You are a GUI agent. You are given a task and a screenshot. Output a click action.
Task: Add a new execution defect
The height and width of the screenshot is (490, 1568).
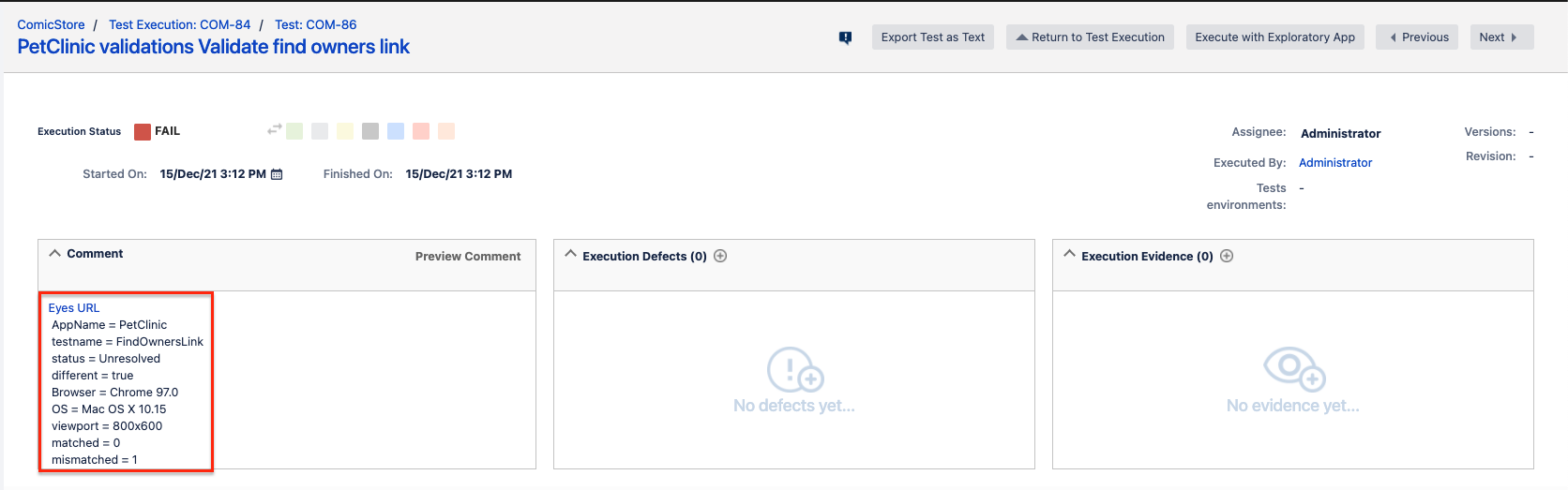click(x=720, y=256)
